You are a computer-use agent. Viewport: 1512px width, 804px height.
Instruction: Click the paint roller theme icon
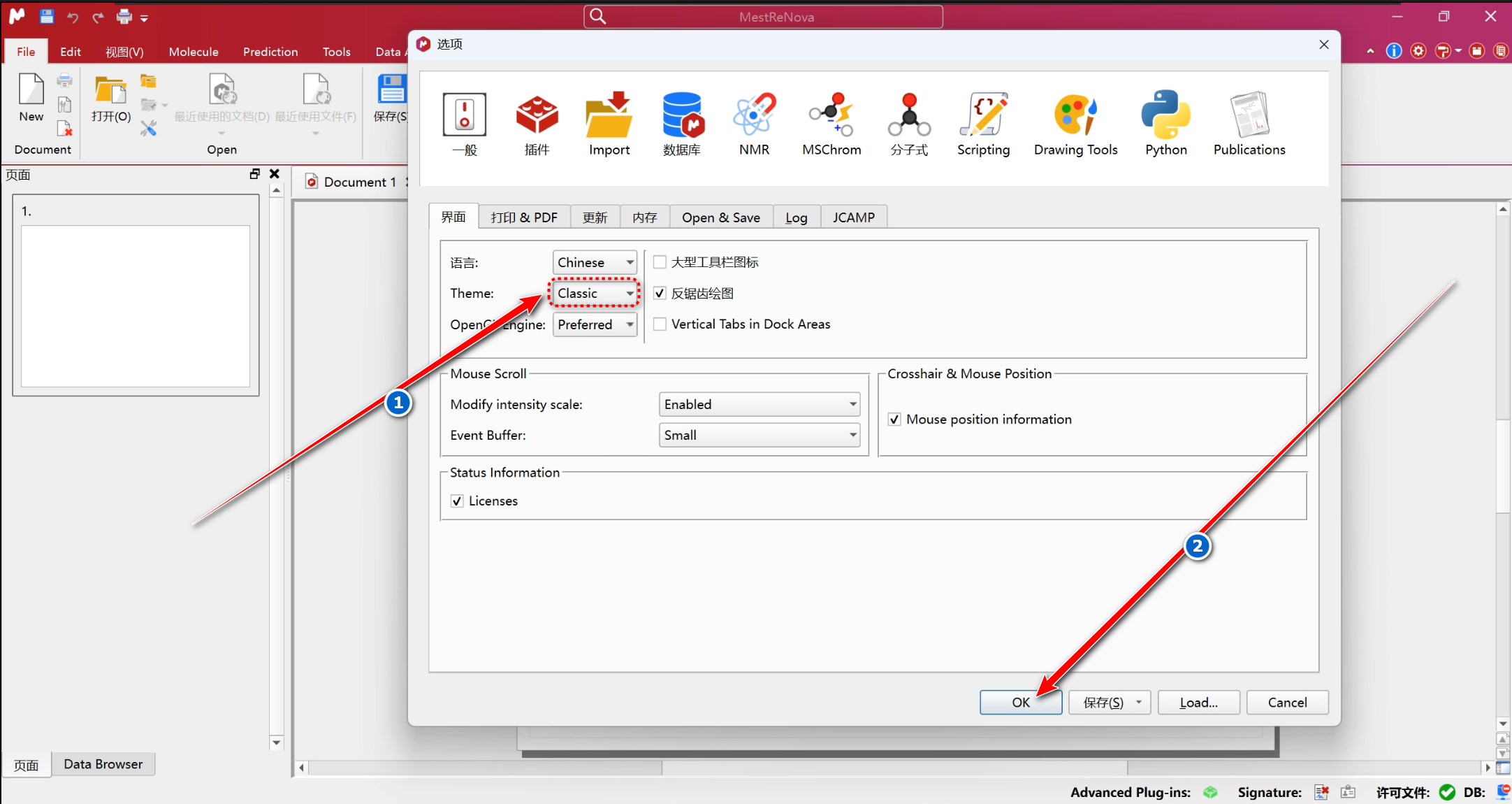[x=1443, y=51]
